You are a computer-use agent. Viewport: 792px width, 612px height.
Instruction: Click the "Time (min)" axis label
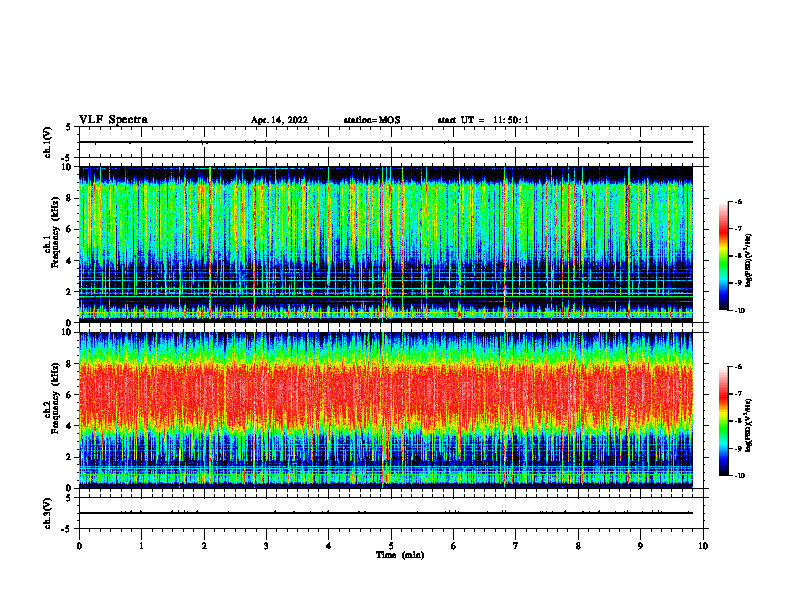[x=400, y=555]
